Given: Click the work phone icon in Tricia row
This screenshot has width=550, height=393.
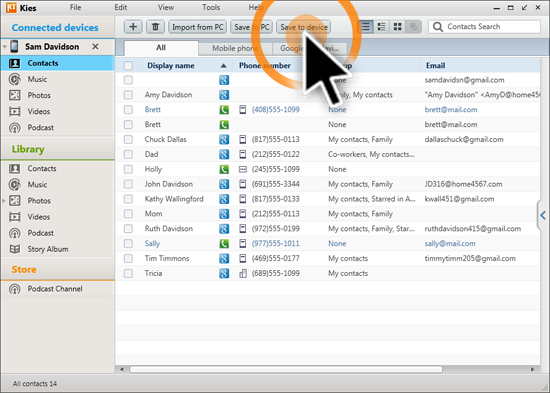Looking at the screenshot, I should (x=243, y=273).
